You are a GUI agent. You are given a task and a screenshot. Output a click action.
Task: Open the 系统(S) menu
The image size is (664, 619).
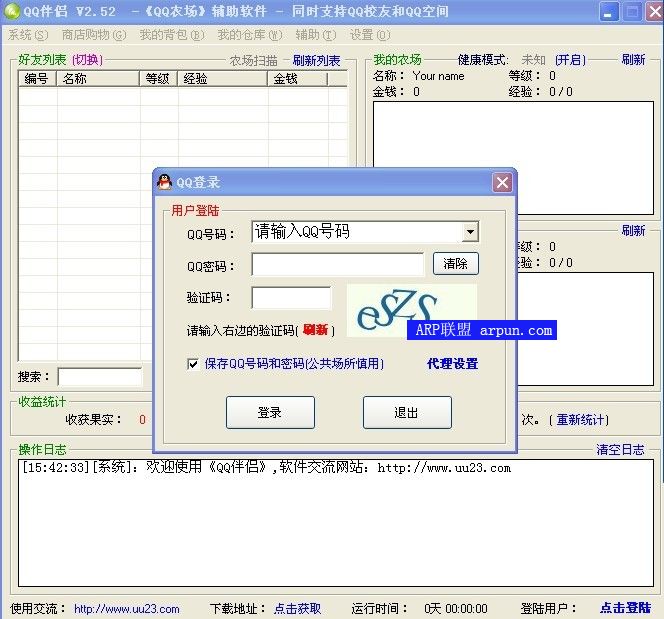(x=28, y=35)
